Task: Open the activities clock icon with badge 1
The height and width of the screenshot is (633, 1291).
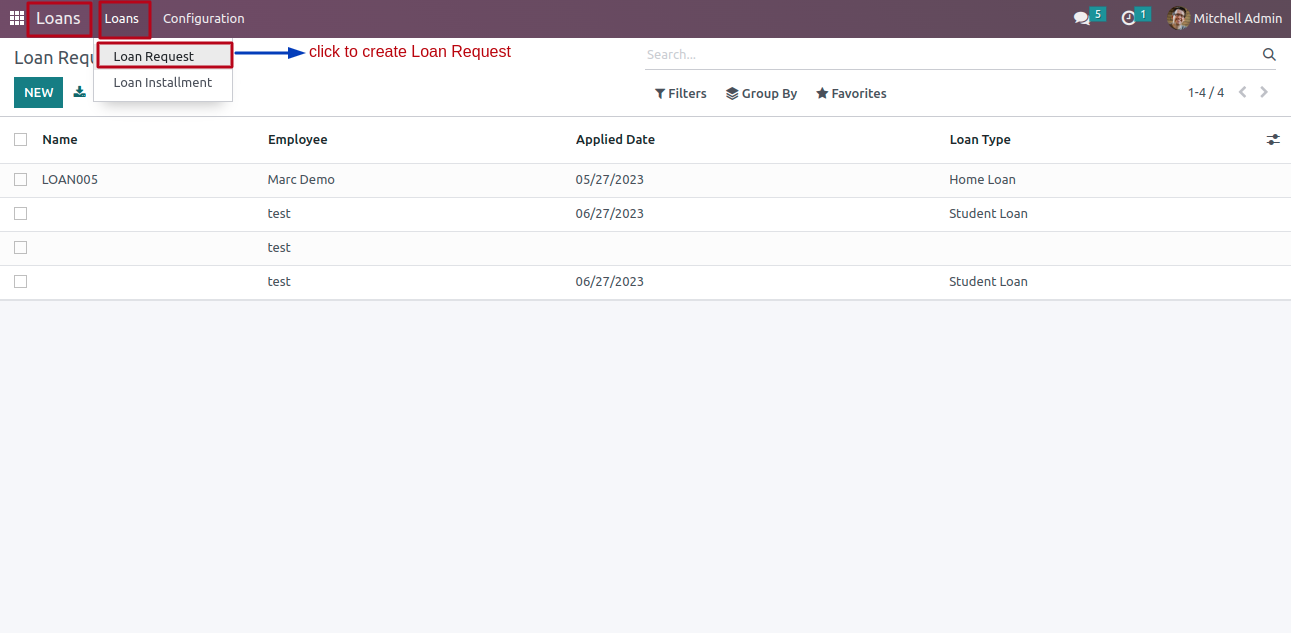Action: pos(1129,18)
